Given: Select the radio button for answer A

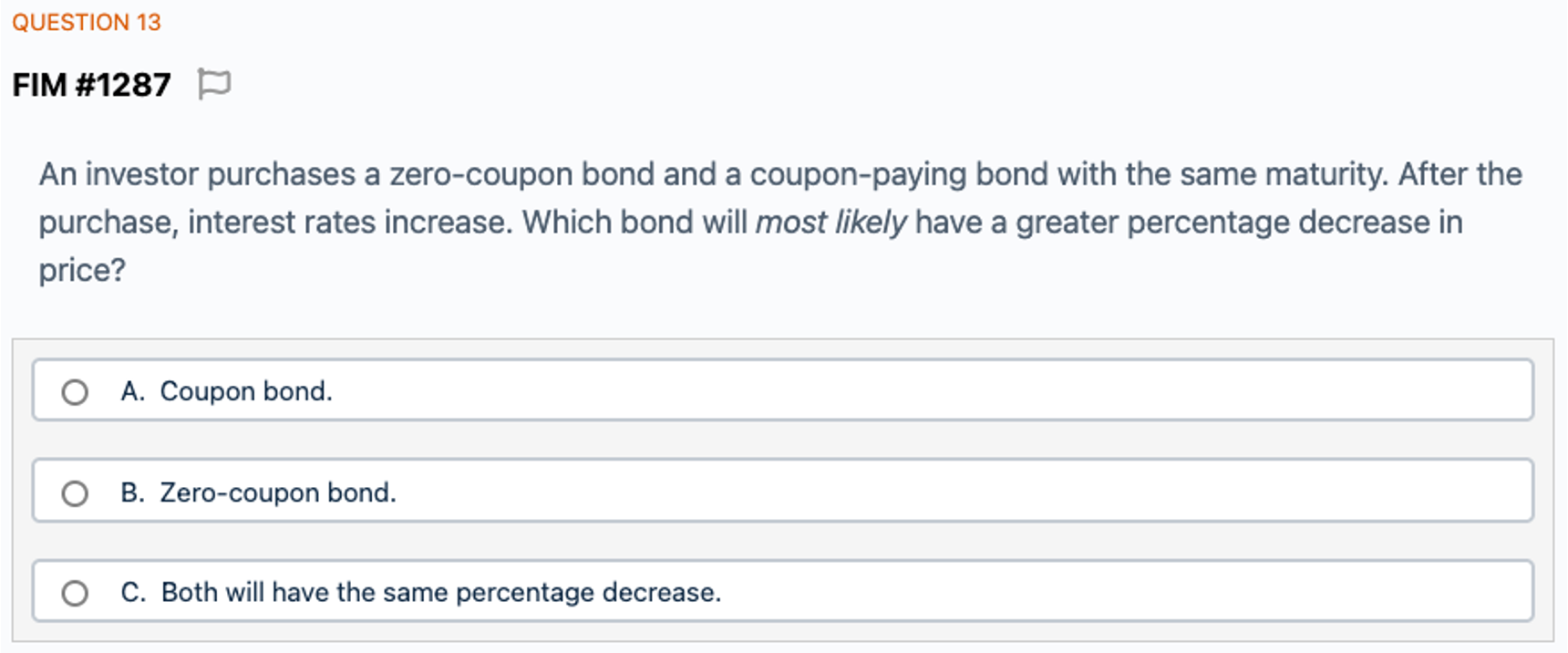Looking at the screenshot, I should 75,392.
